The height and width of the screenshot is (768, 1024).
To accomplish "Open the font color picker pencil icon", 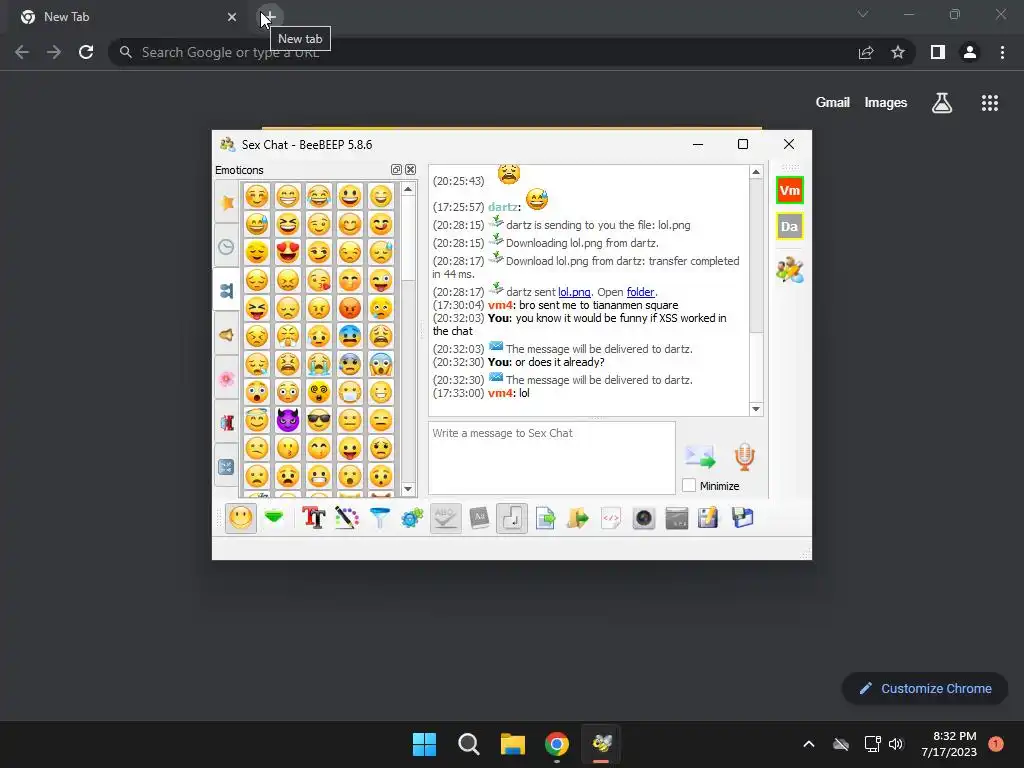I will [347, 518].
